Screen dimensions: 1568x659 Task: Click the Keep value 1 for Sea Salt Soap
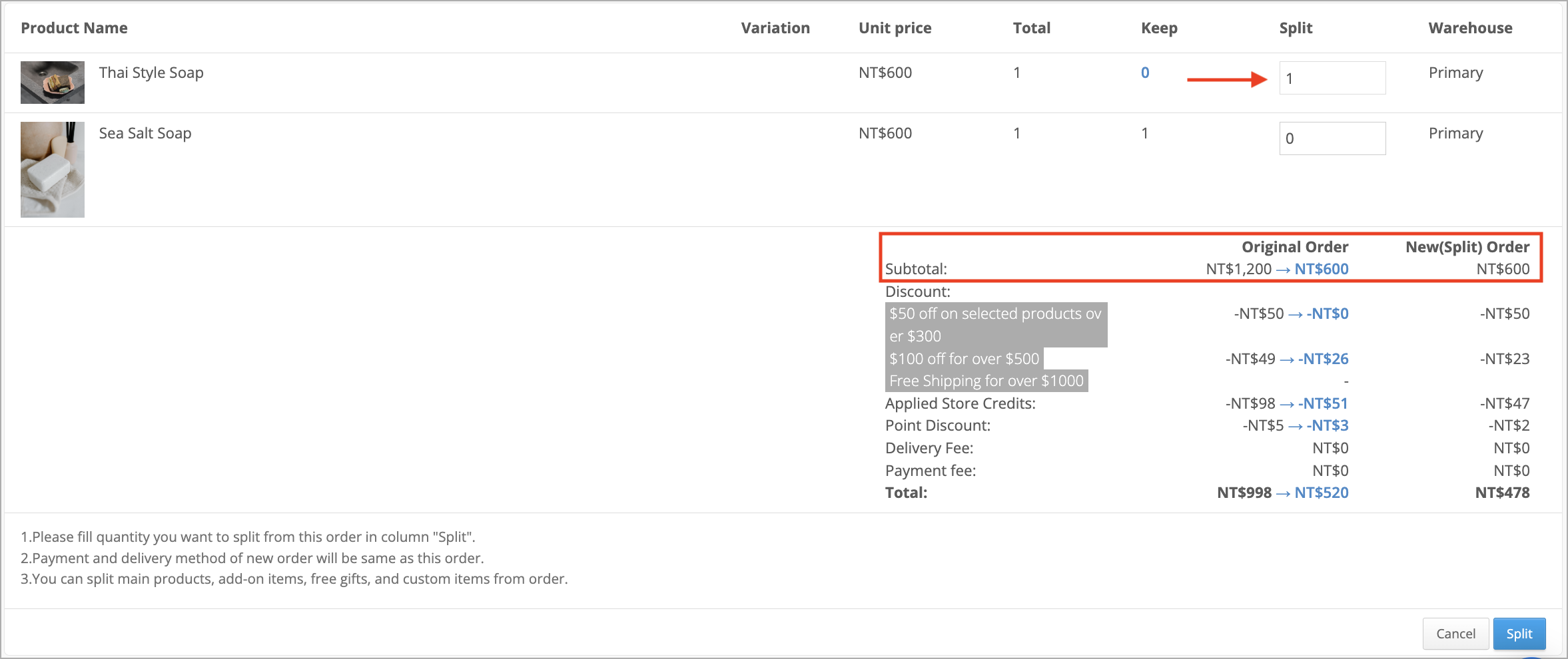coord(1145,133)
